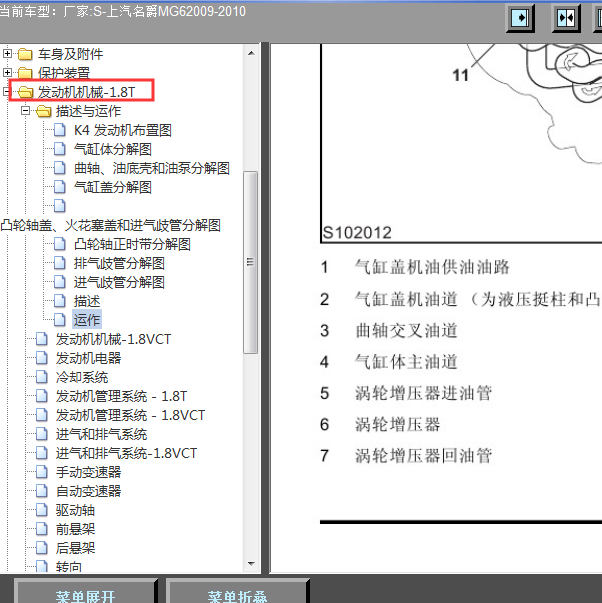
Task: Open 进气和排气系统 section
Action: 102,435
